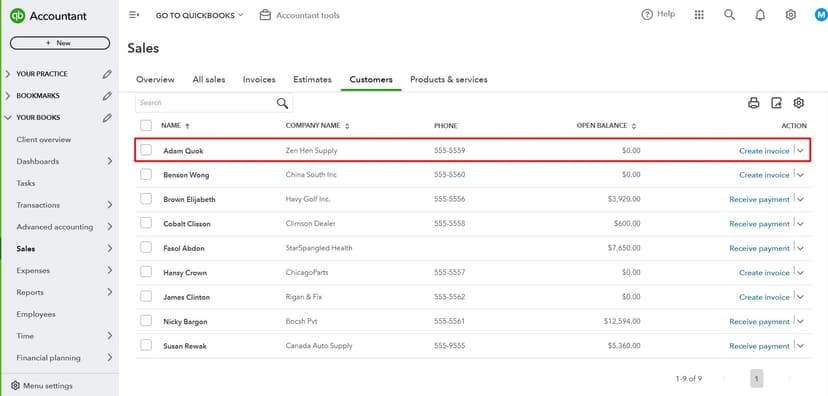Switch to the Invoices tab
This screenshot has width=828, height=396.
point(259,80)
